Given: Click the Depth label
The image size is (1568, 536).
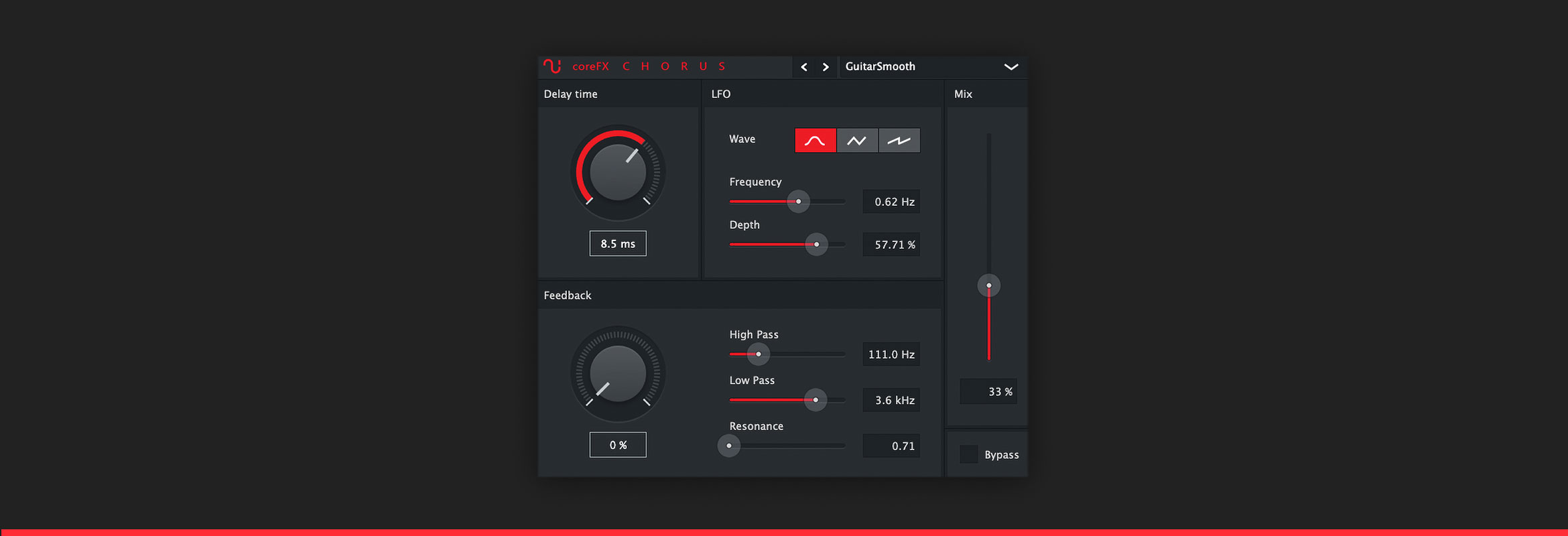Looking at the screenshot, I should tap(744, 225).
